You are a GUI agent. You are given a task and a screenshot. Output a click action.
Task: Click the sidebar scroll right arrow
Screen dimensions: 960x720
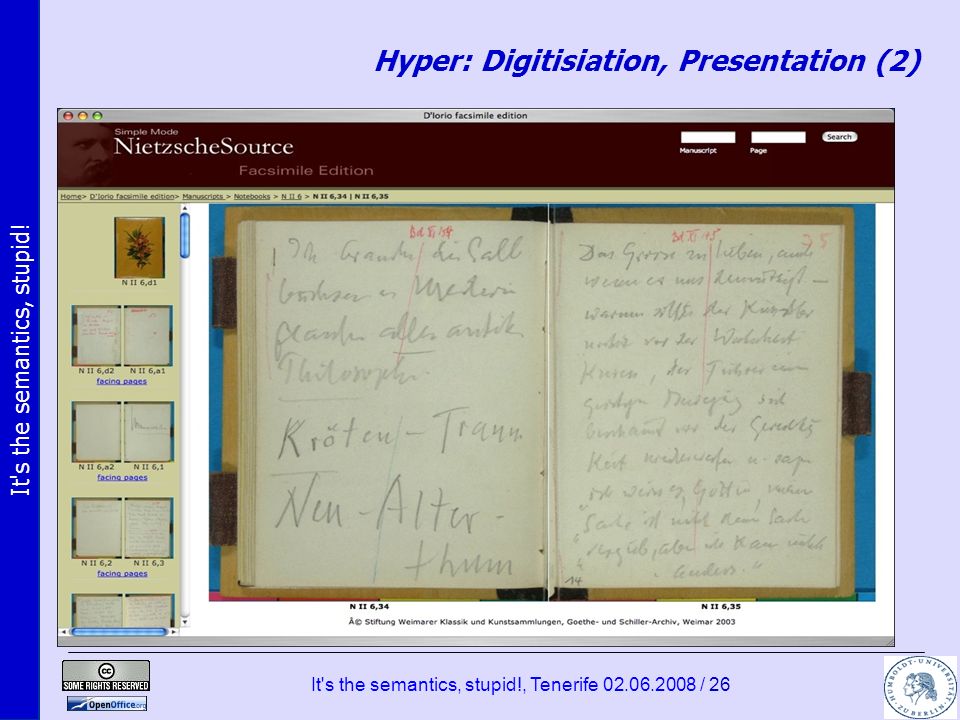pyautogui.click(x=174, y=631)
